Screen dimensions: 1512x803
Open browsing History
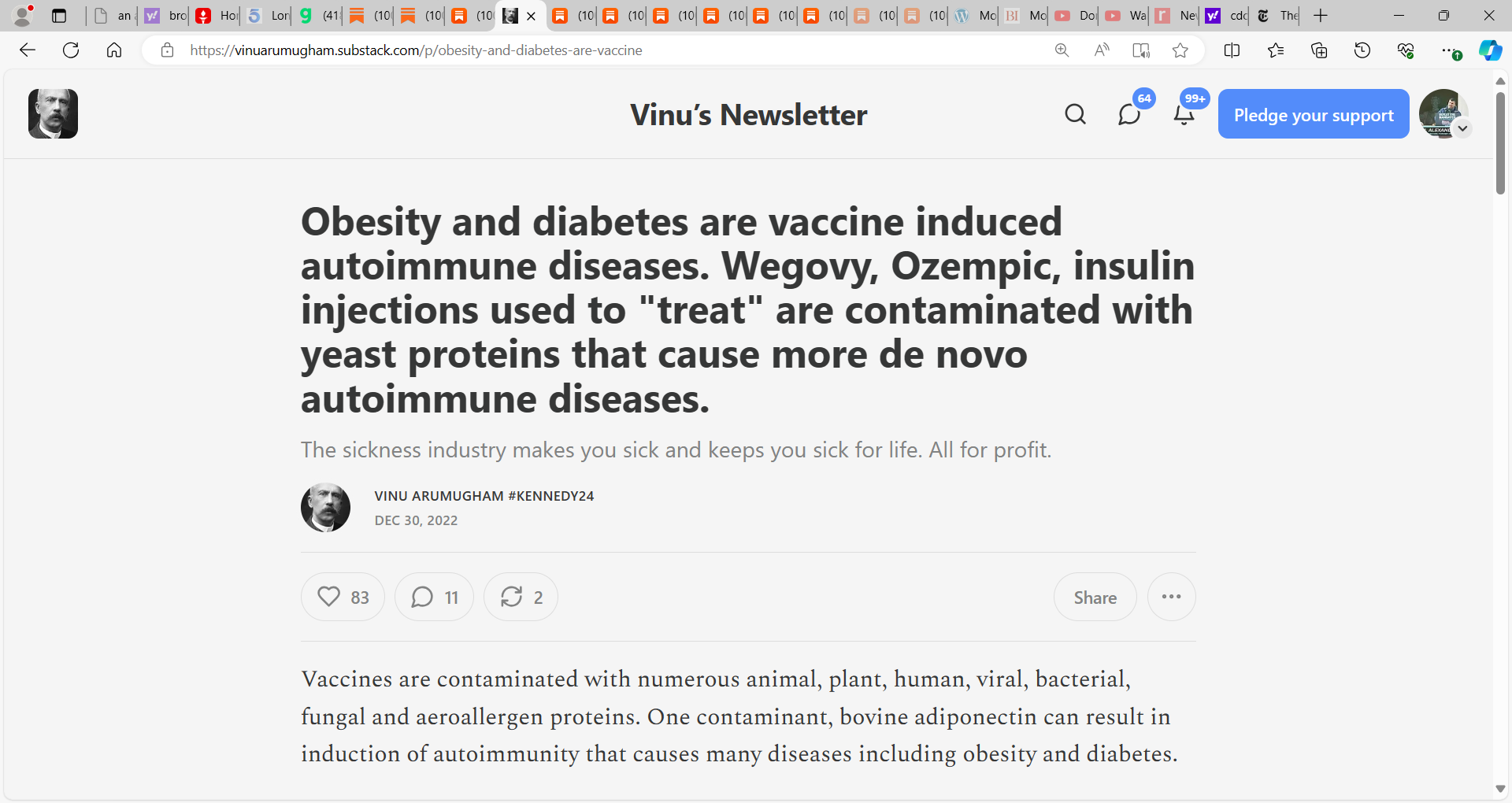(x=1362, y=50)
